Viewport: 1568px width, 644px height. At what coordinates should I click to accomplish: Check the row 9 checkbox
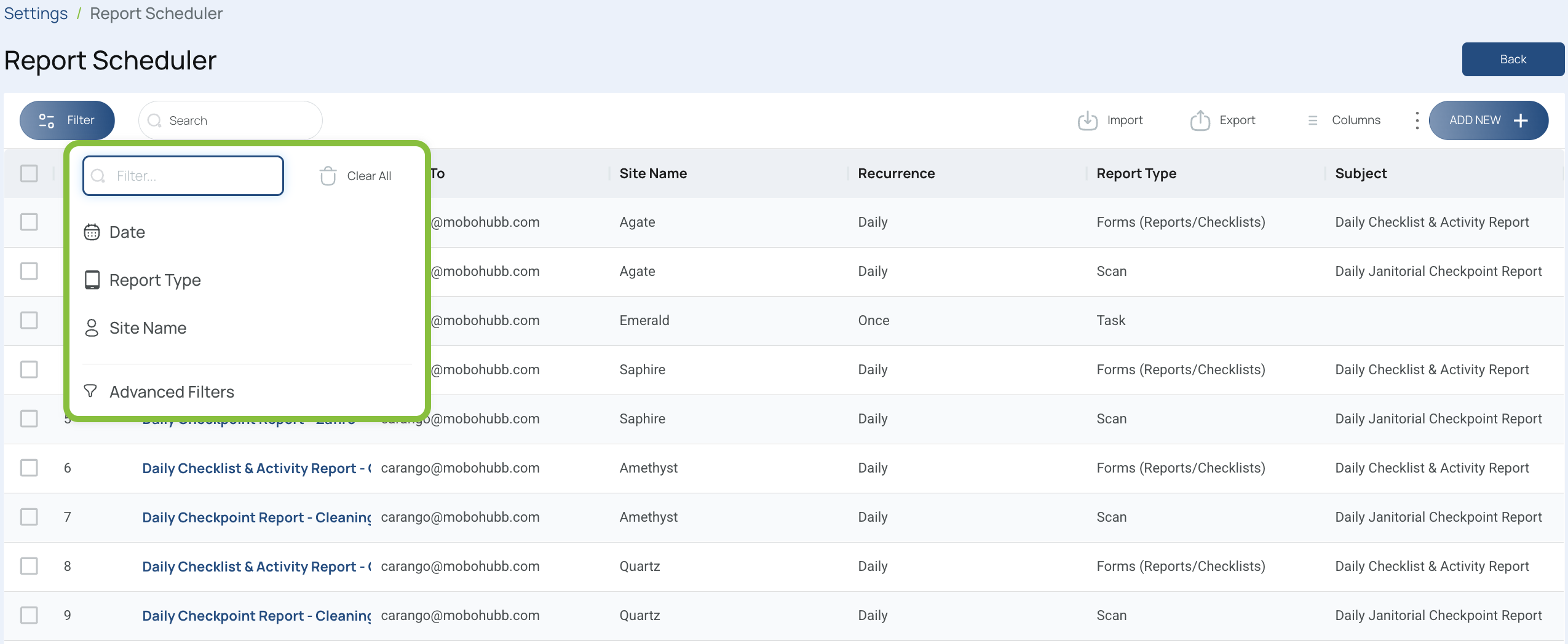click(29, 615)
